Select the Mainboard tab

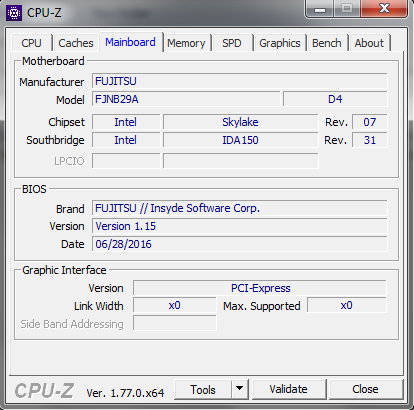pos(130,42)
